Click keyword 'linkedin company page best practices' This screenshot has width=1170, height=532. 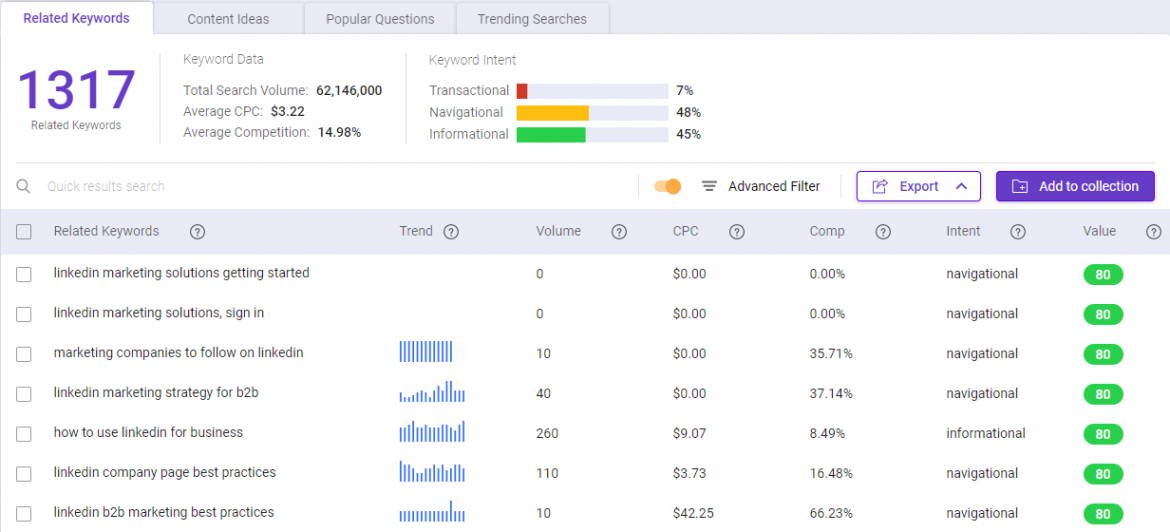pyautogui.click(x=165, y=472)
